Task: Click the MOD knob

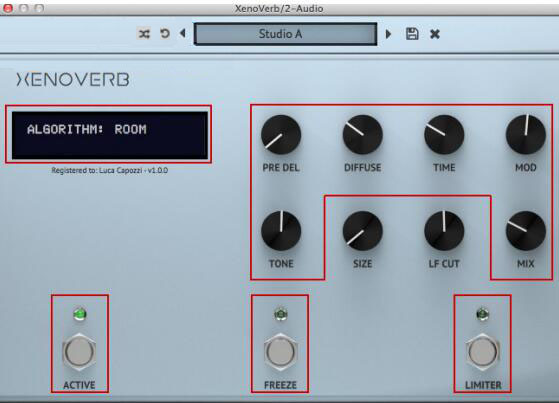Action: 526,134
